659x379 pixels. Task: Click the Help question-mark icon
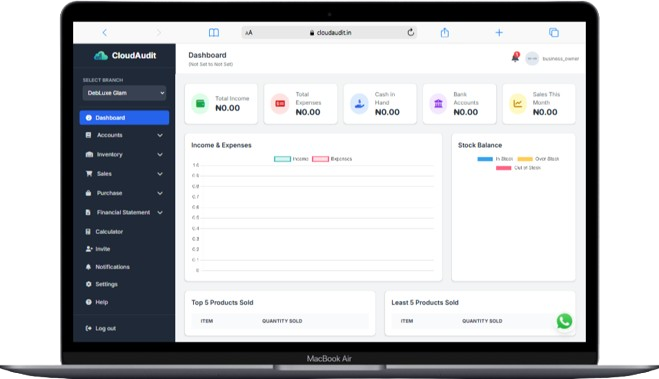[x=88, y=302]
